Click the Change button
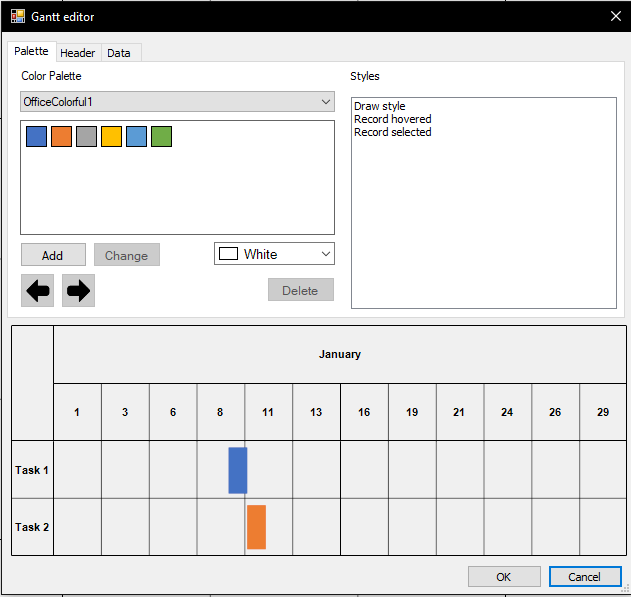 tap(127, 255)
